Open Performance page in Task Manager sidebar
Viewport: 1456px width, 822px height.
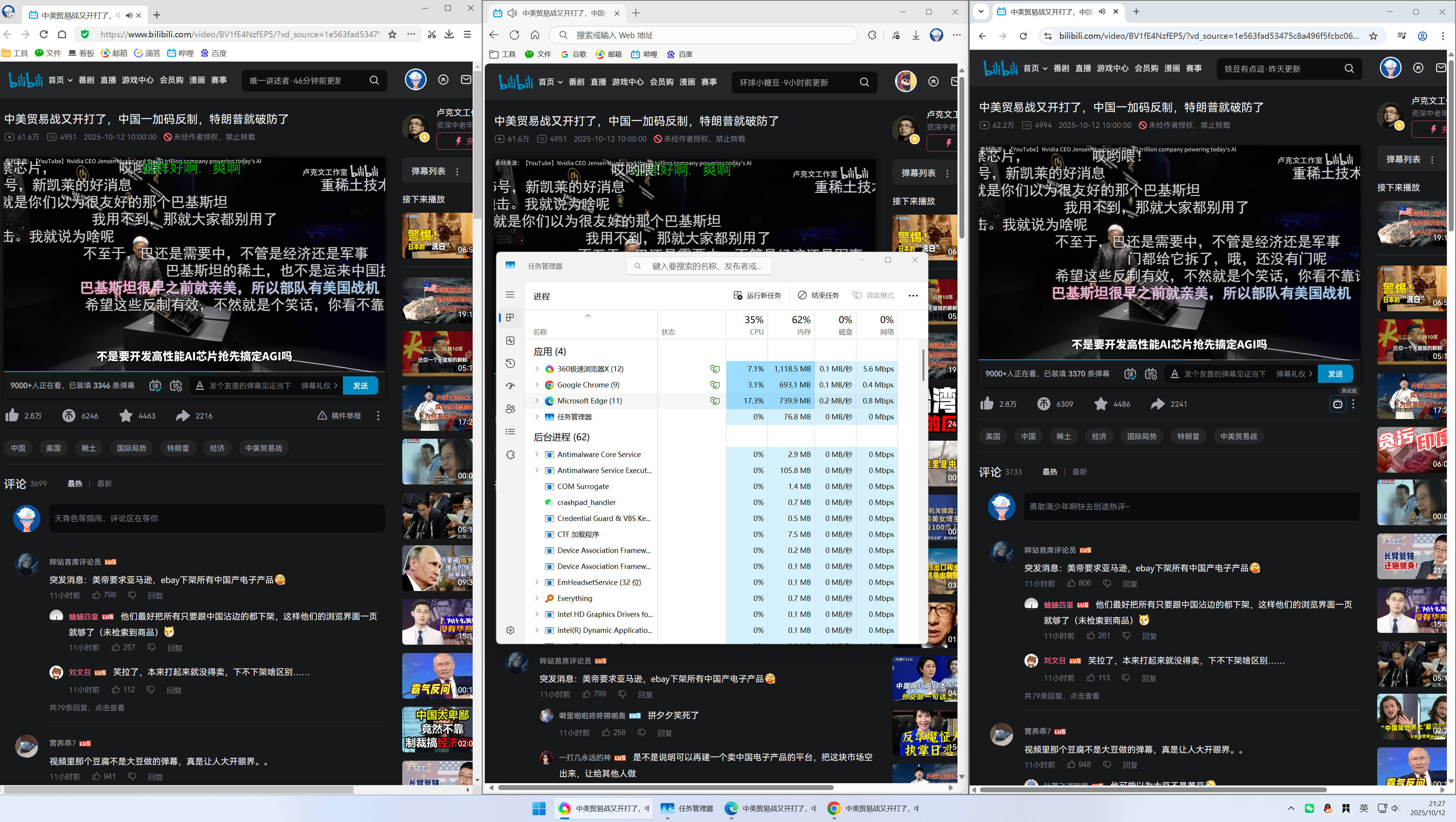click(x=510, y=340)
